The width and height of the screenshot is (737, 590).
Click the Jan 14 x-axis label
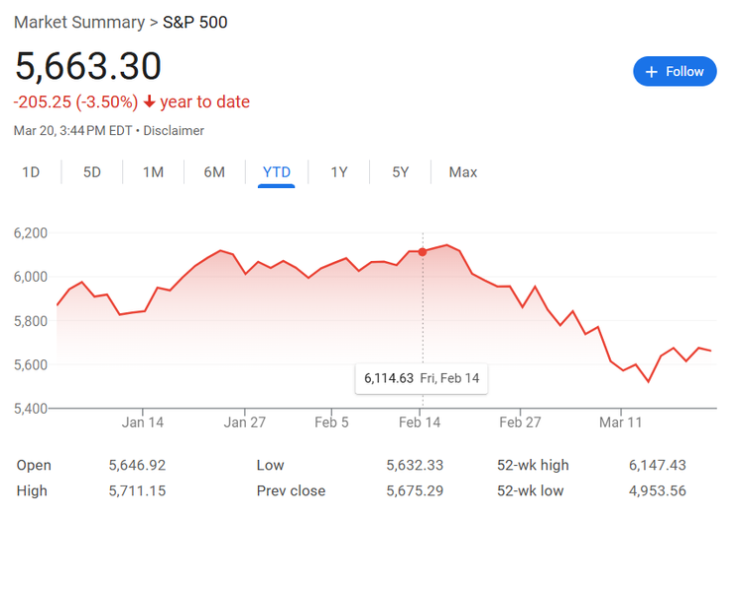click(x=143, y=422)
